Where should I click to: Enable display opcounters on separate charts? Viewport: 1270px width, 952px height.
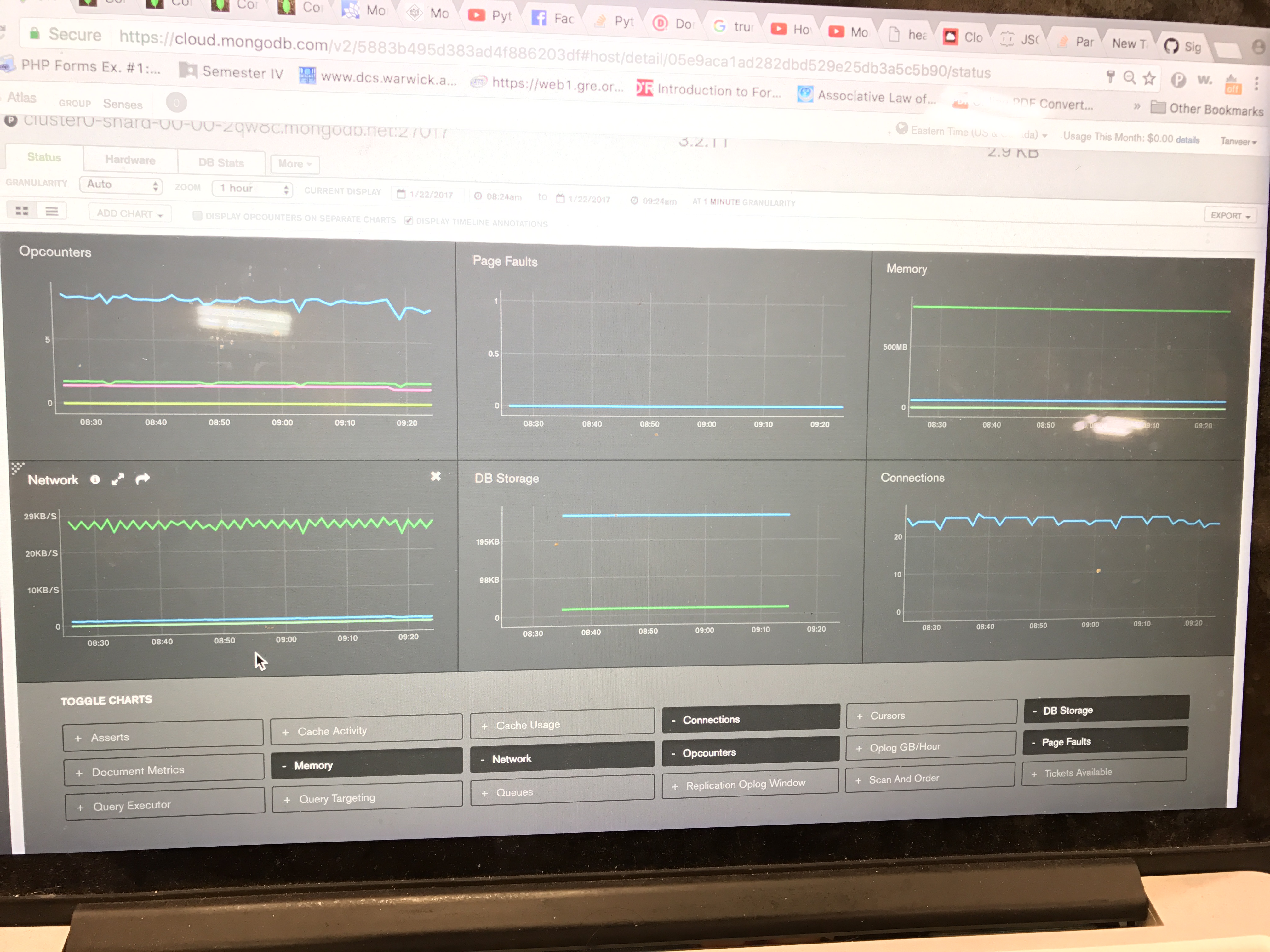pyautogui.click(x=197, y=216)
